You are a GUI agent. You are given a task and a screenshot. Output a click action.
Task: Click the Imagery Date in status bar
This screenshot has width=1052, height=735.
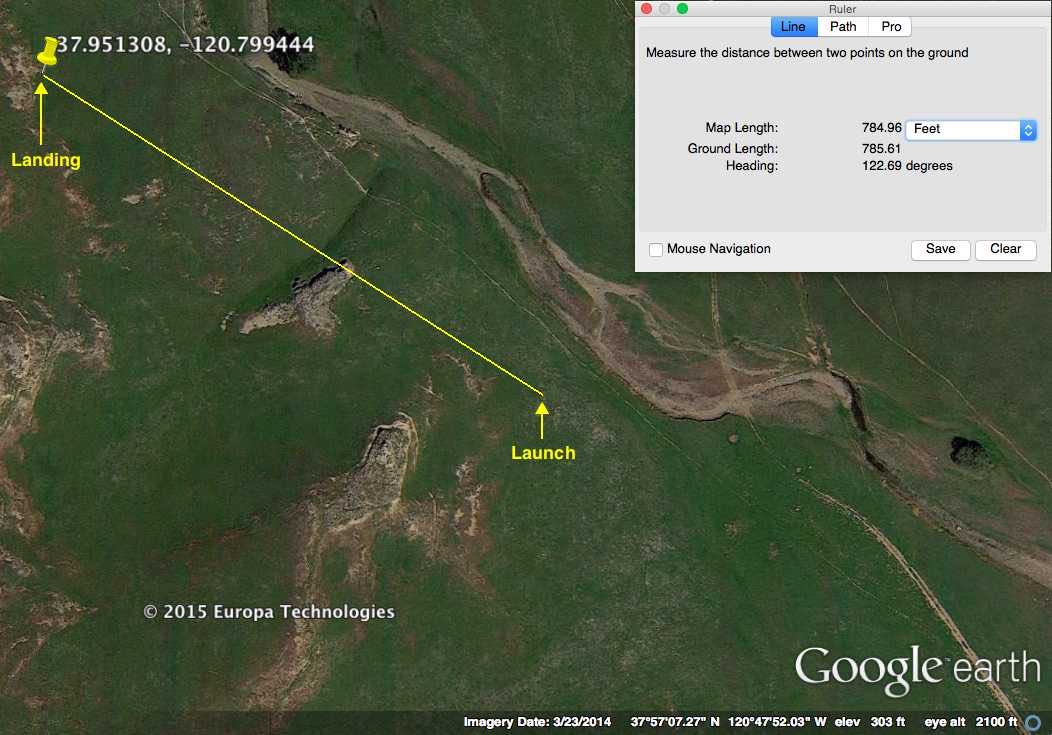[x=539, y=722]
